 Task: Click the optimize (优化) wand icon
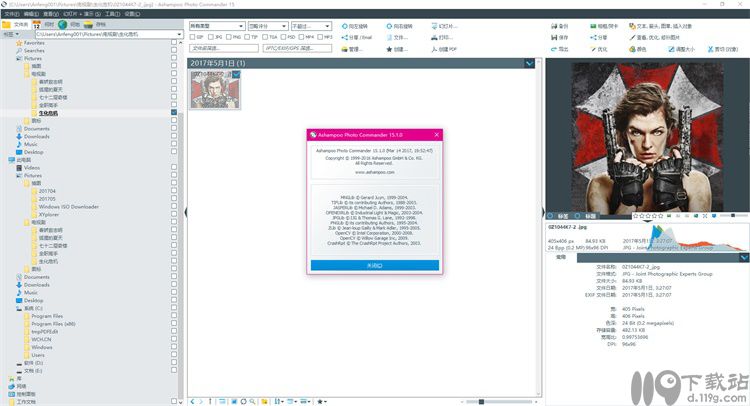(x=593, y=49)
